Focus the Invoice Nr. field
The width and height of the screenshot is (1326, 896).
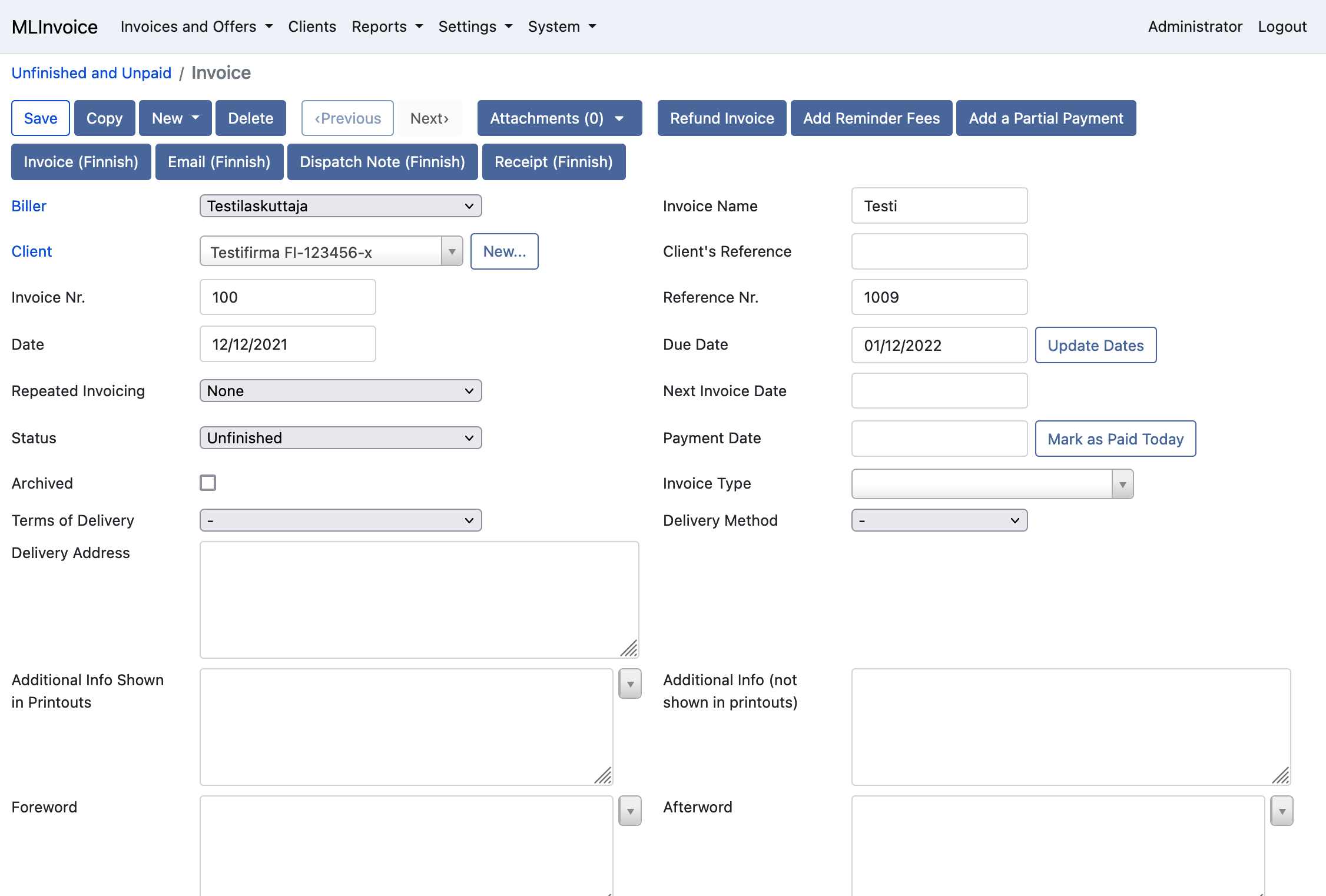[288, 297]
